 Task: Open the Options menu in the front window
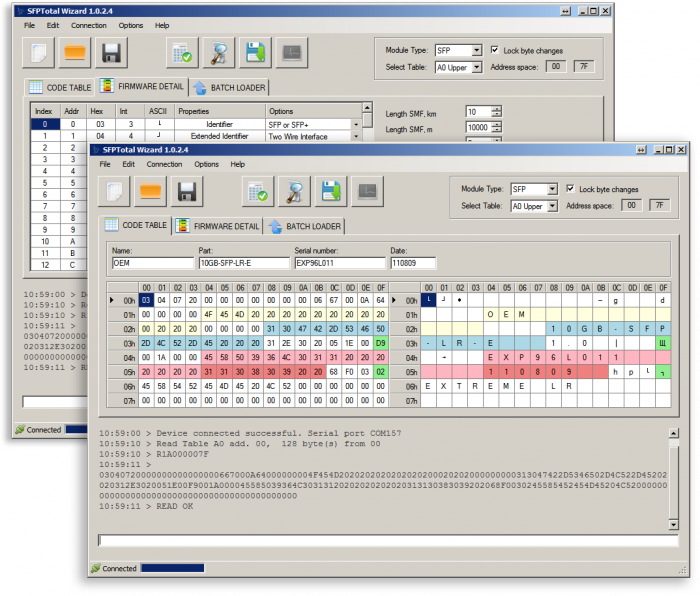tap(207, 164)
